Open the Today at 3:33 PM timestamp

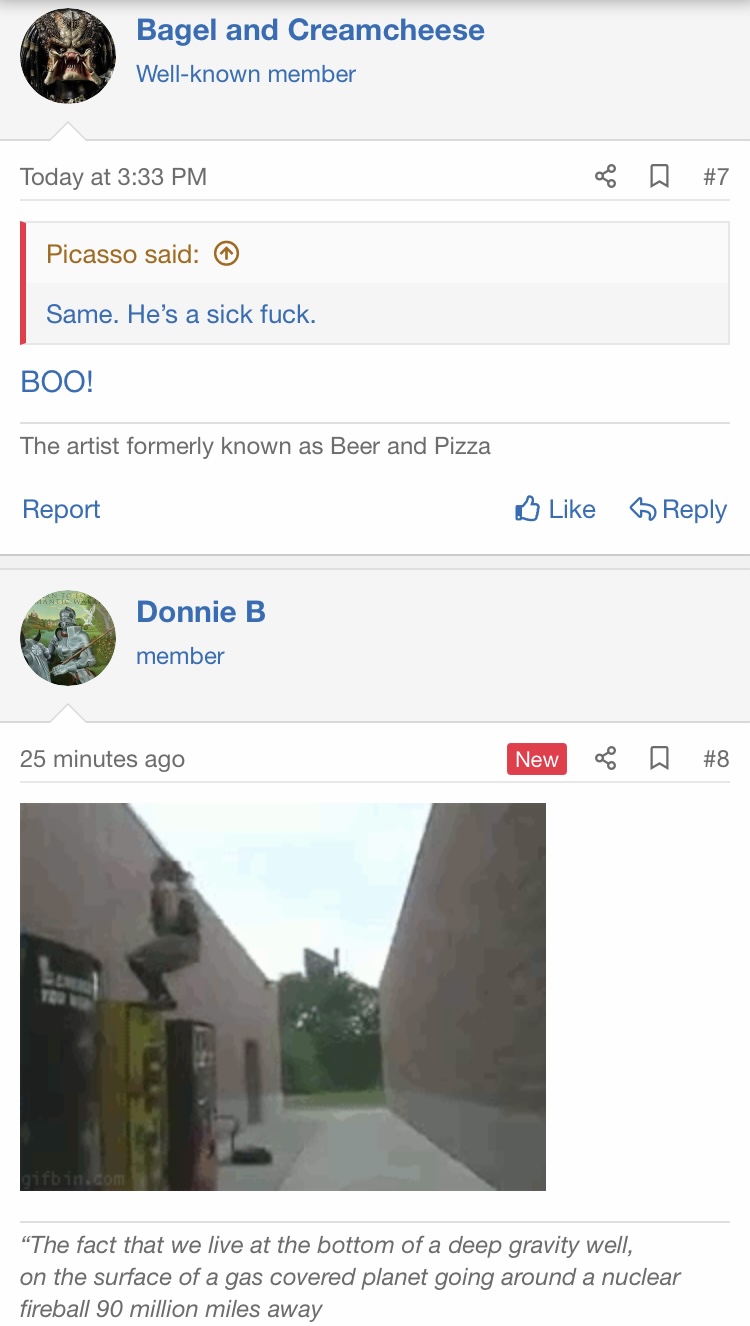tap(113, 177)
